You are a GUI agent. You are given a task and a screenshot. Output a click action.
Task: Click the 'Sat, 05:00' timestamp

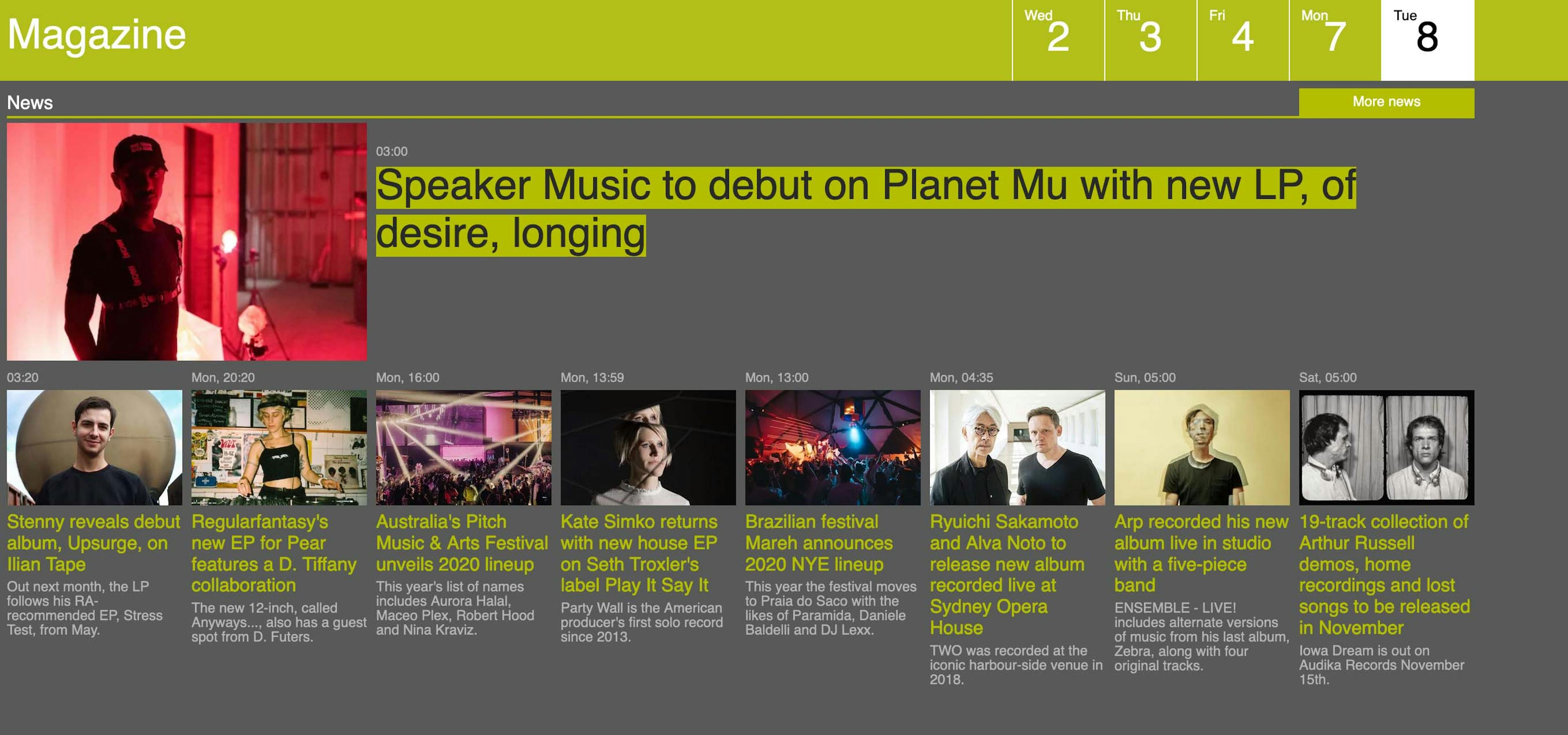(1327, 377)
